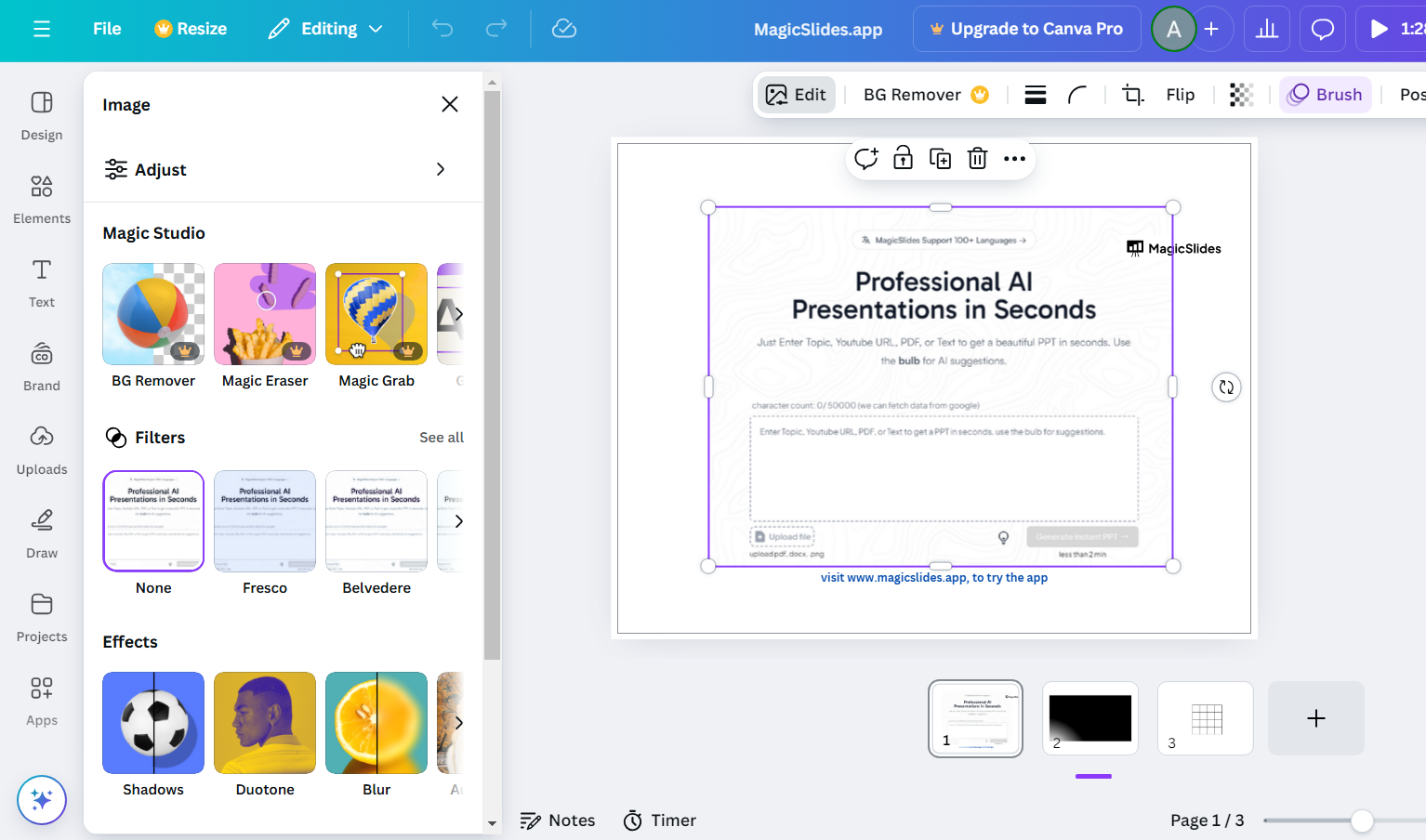Apply the Blur effect
The height and width of the screenshot is (840, 1426).
pyautogui.click(x=376, y=735)
